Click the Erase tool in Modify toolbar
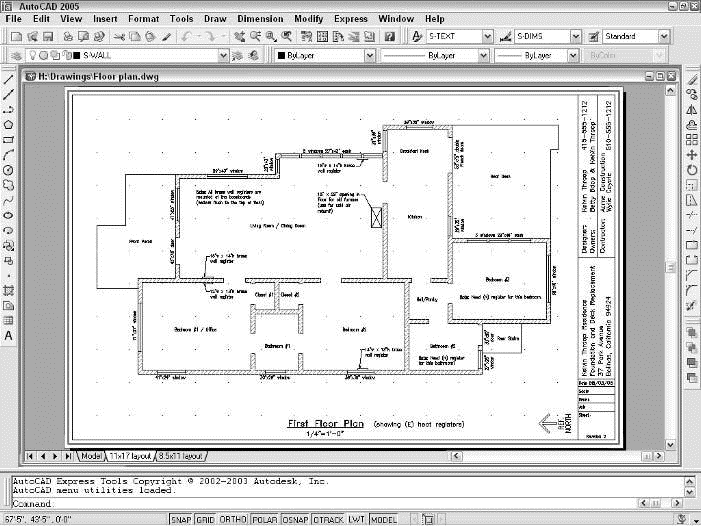Screen dimensions: 701x526 [x=692, y=80]
